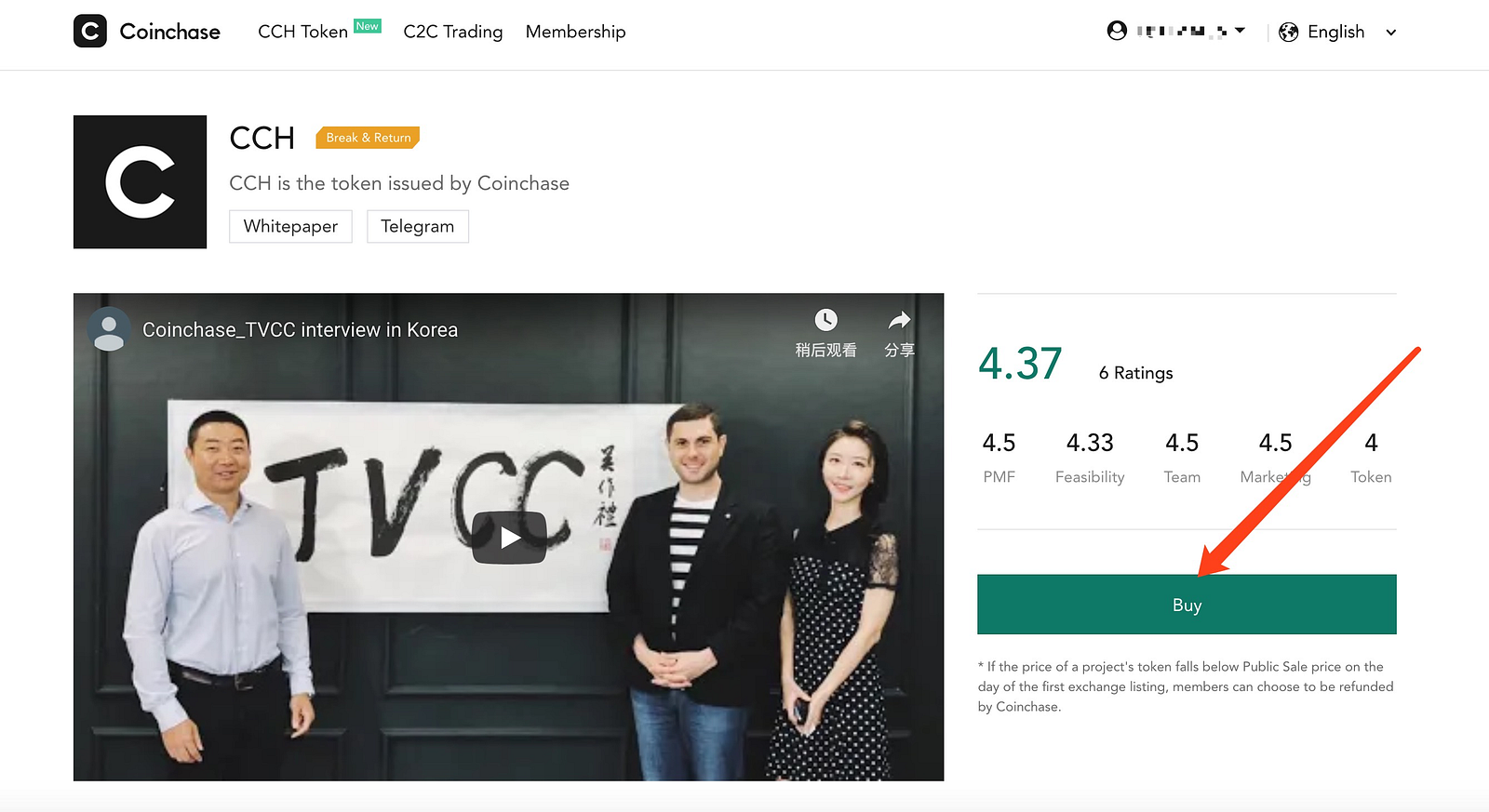
Task: Open the Telegram link button
Action: 418,226
